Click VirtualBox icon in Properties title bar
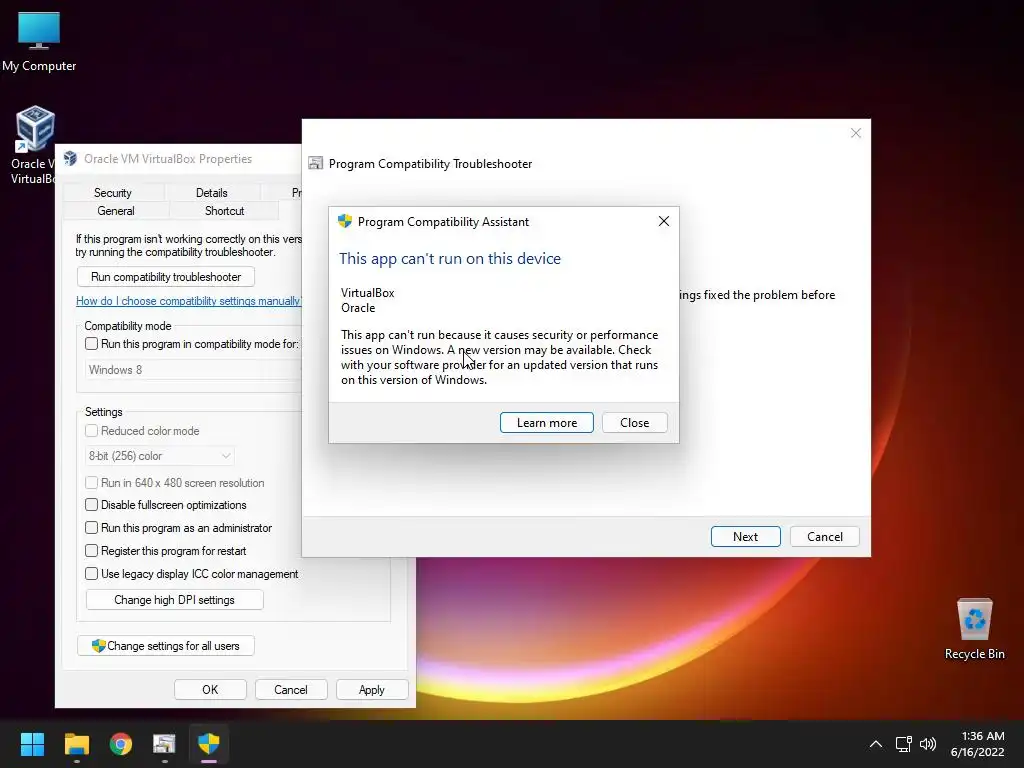 tap(71, 159)
